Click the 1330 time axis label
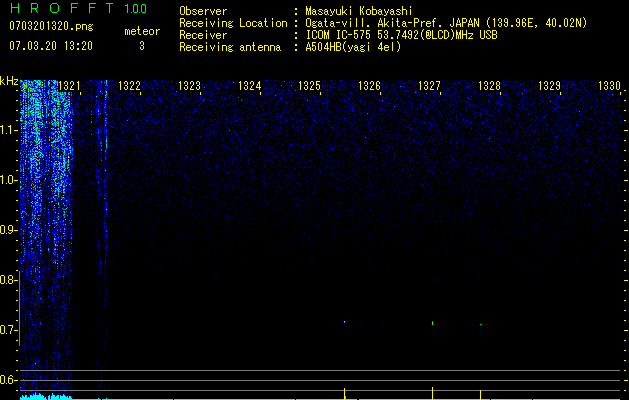The image size is (629, 400). coord(609,86)
